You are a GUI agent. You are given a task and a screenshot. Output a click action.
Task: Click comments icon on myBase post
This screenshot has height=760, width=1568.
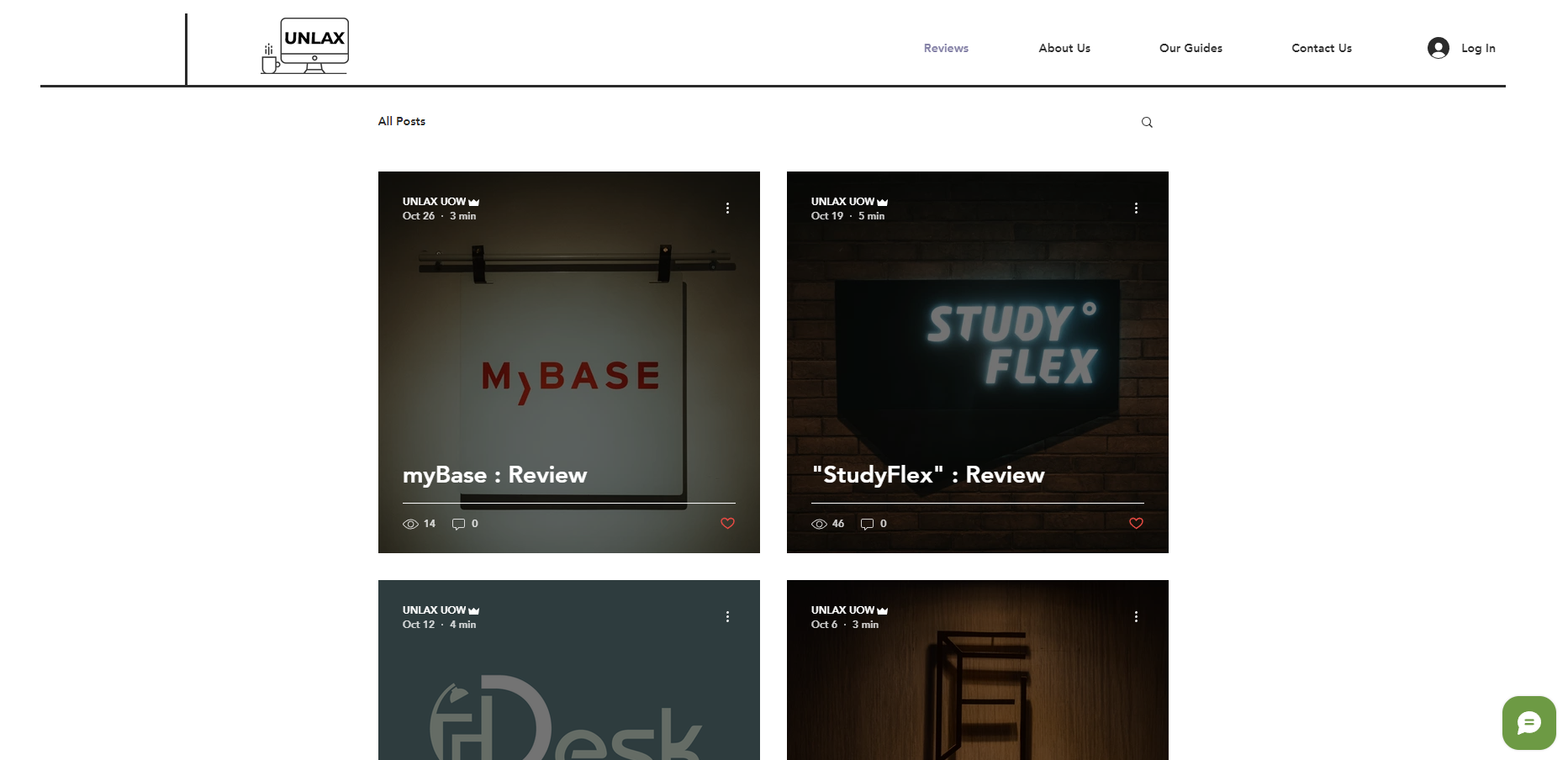coord(458,524)
